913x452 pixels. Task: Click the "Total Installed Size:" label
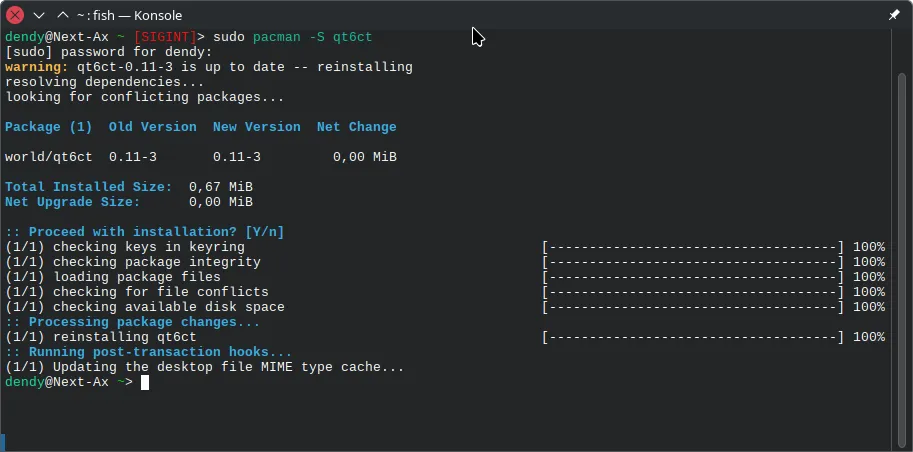[x=88, y=187]
